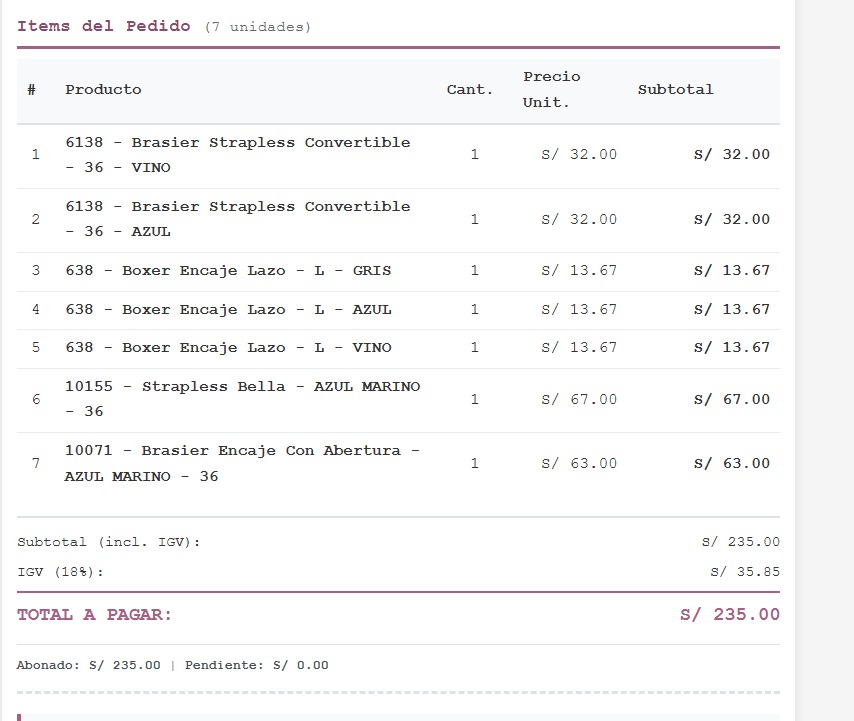Click the "Items del Pedido" section heading
This screenshot has width=854, height=721.
(103, 26)
